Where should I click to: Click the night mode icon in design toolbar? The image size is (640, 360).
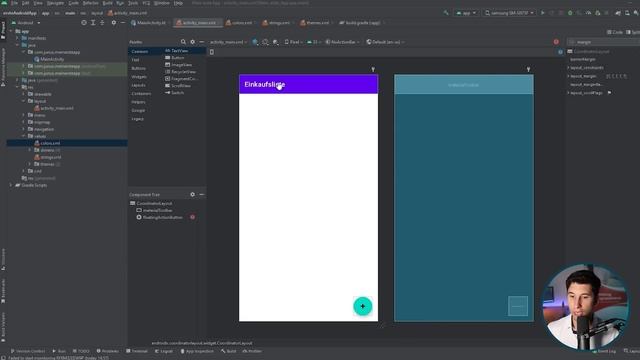[x=276, y=42]
